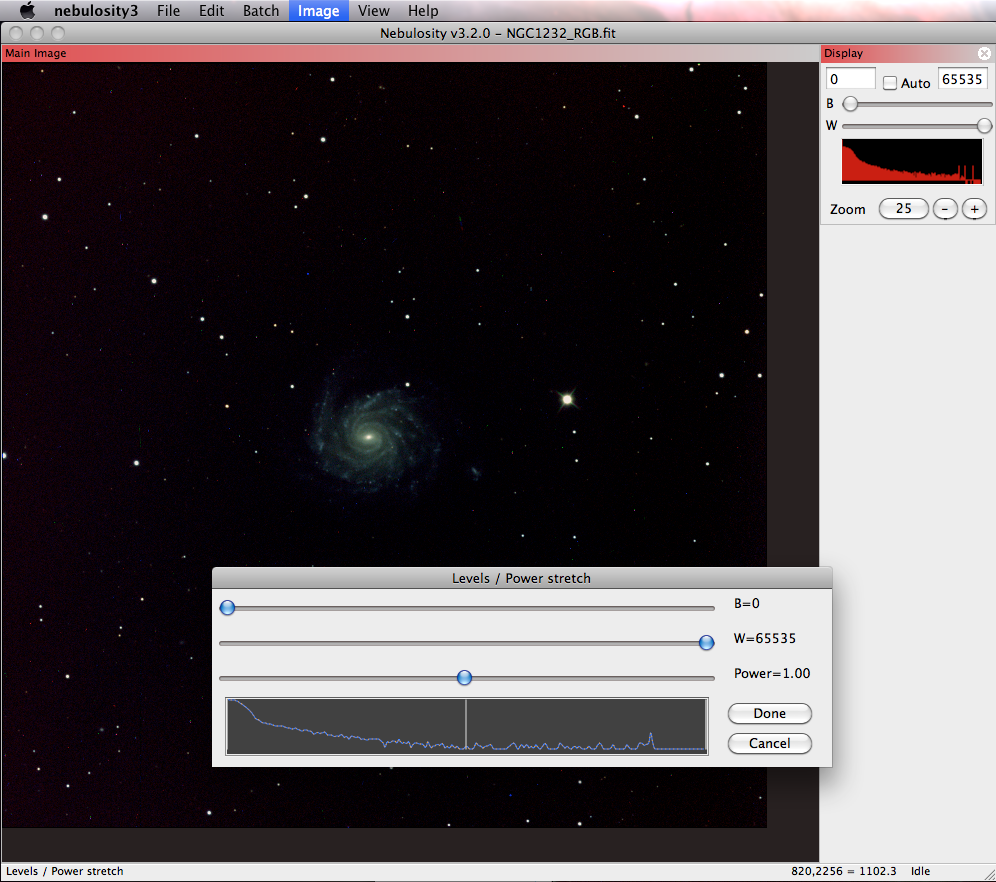Click the Levels dialog histogram graph
996x882 pixels.
[x=467, y=726]
